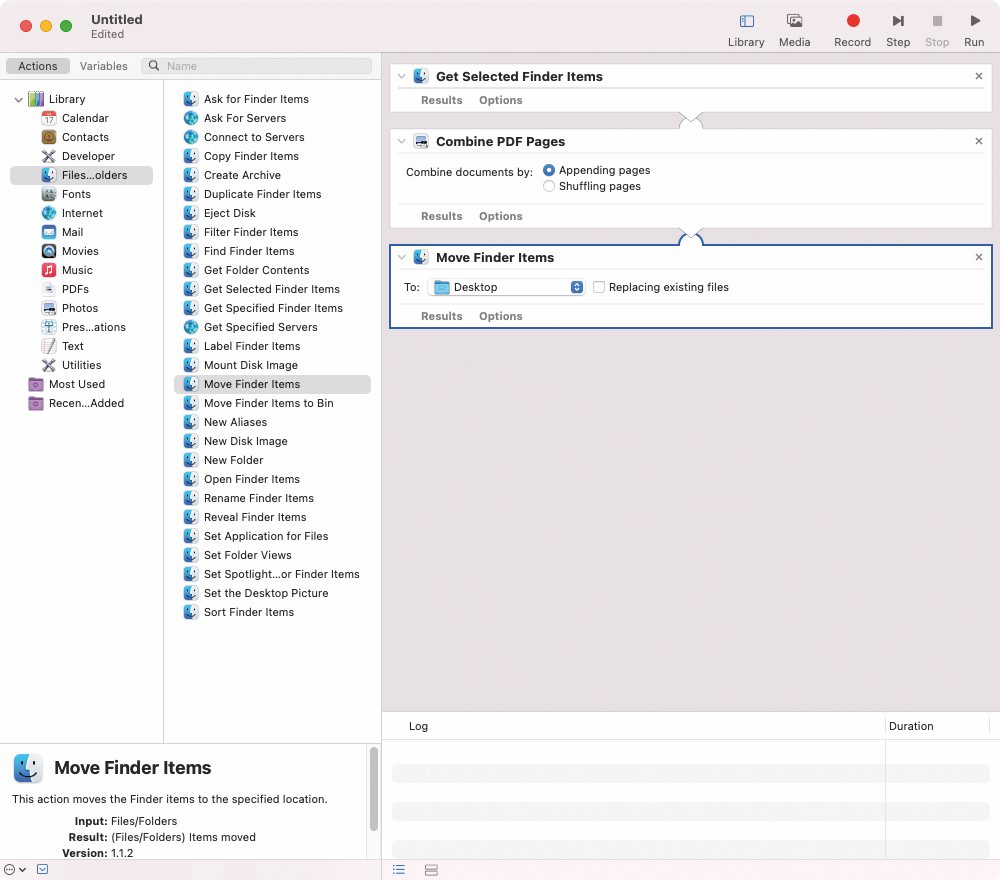Show Results for Combine PDF Pages
Viewport: 1000px width, 880px height.
441,216
